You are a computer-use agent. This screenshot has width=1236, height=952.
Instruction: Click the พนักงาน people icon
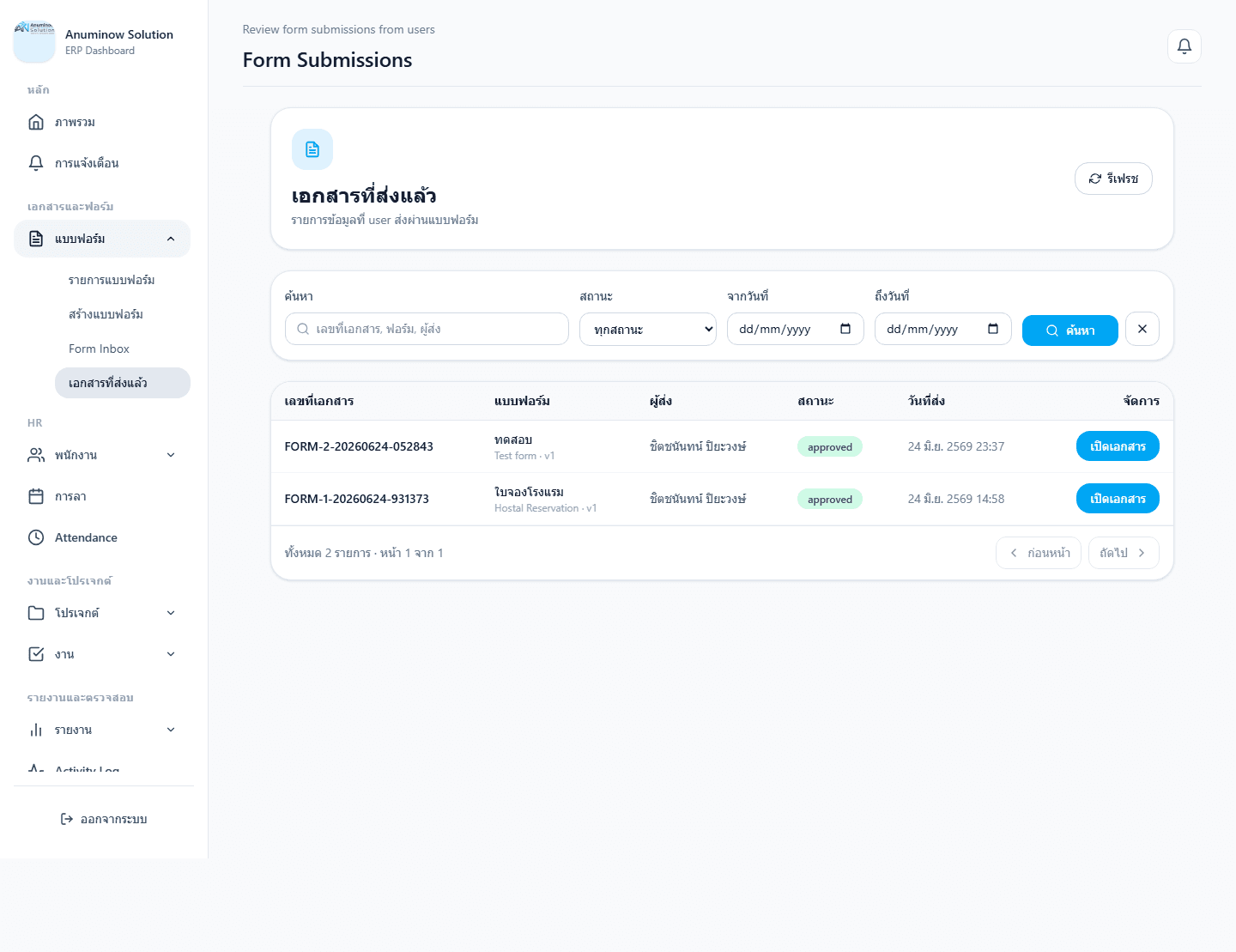point(36,455)
